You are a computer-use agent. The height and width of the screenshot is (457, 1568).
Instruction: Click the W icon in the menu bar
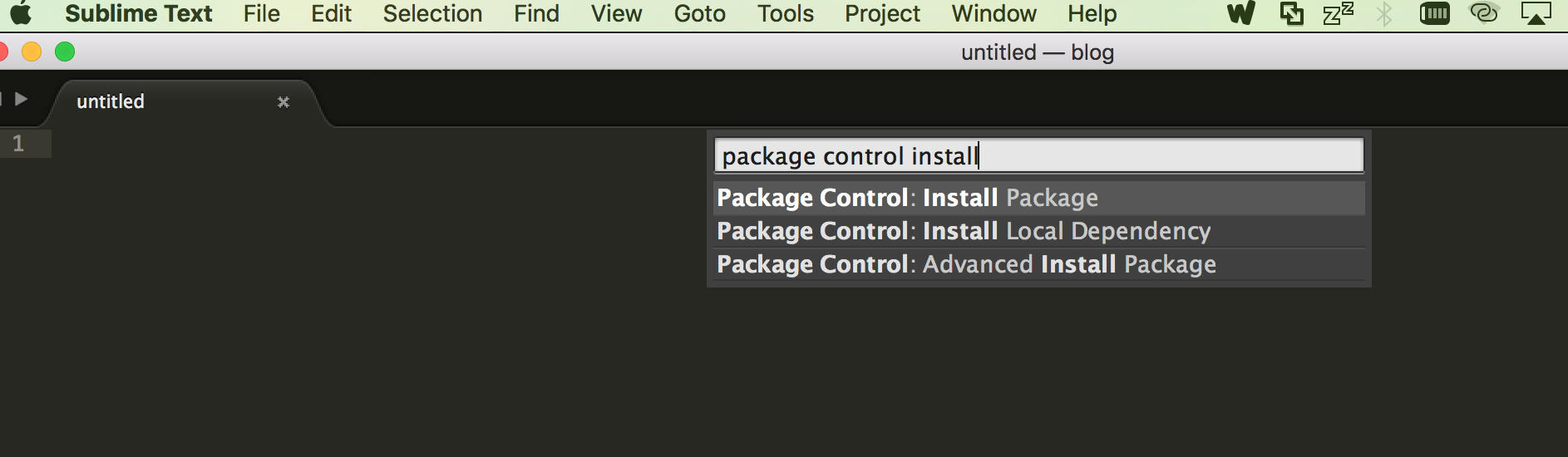click(1241, 13)
